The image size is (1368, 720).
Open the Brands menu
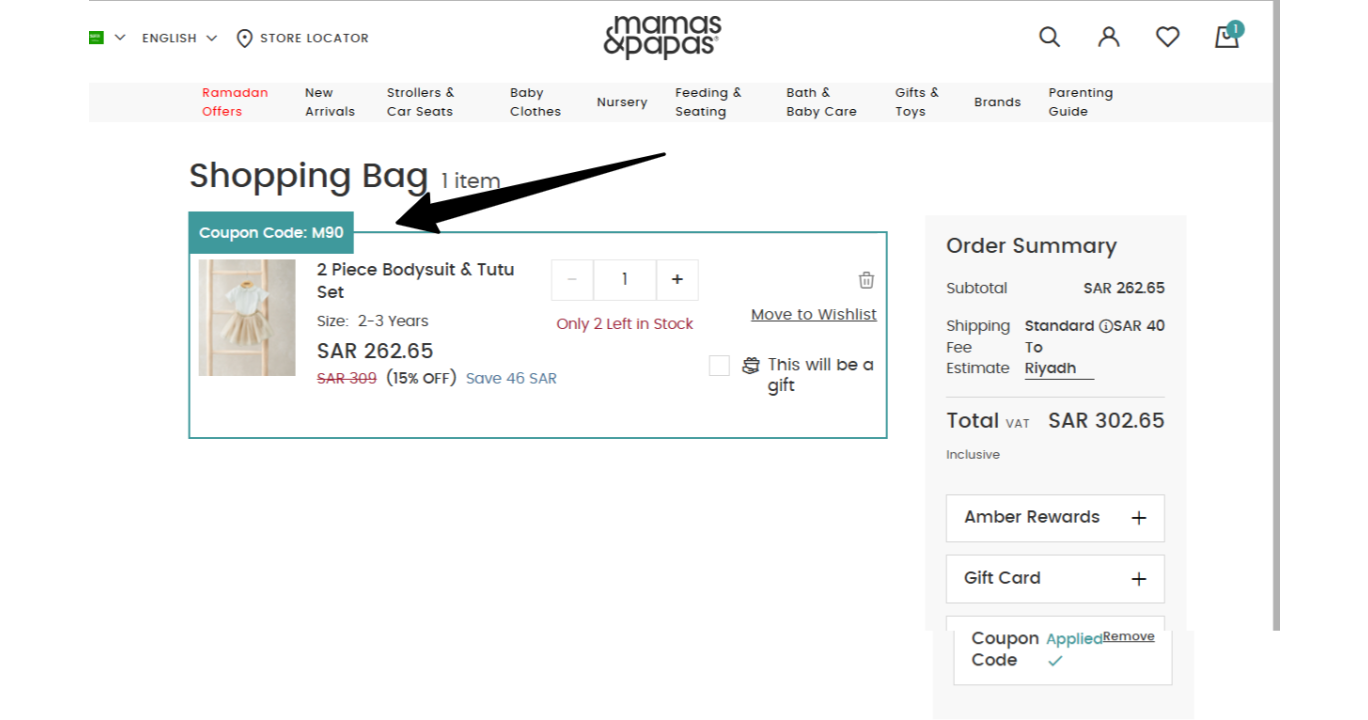tap(997, 102)
